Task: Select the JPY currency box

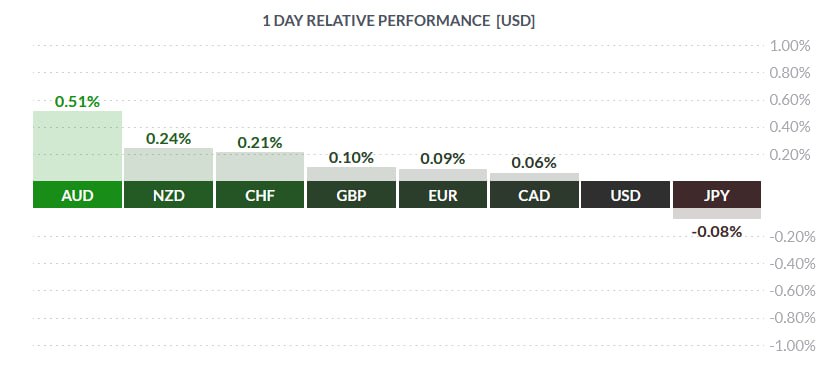Action: (x=717, y=195)
